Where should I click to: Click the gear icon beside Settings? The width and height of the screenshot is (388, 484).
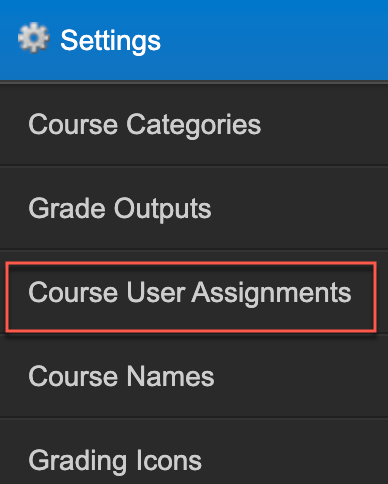pyautogui.click(x=34, y=38)
